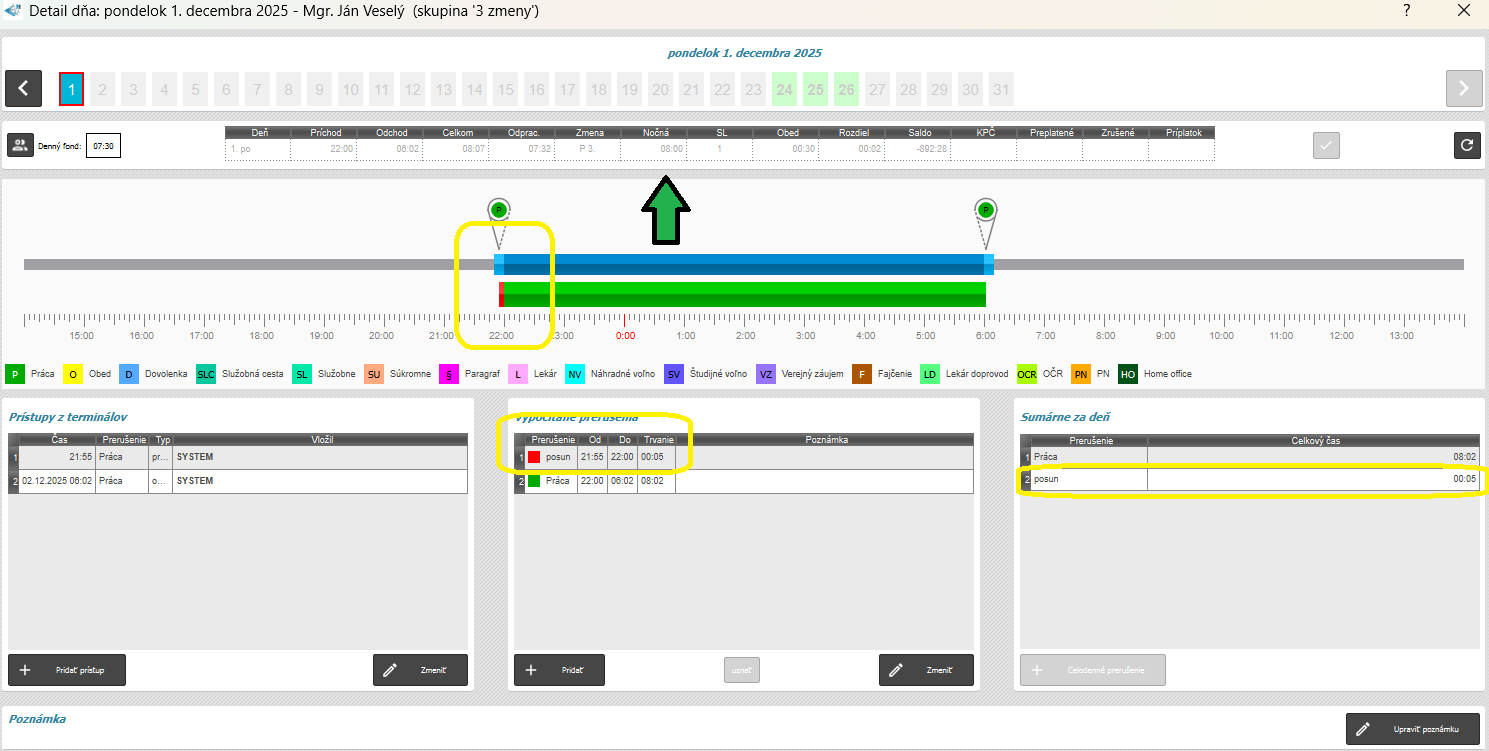Click the Denný fond 07:30 field
The width and height of the screenshot is (1489, 751).
[102, 146]
